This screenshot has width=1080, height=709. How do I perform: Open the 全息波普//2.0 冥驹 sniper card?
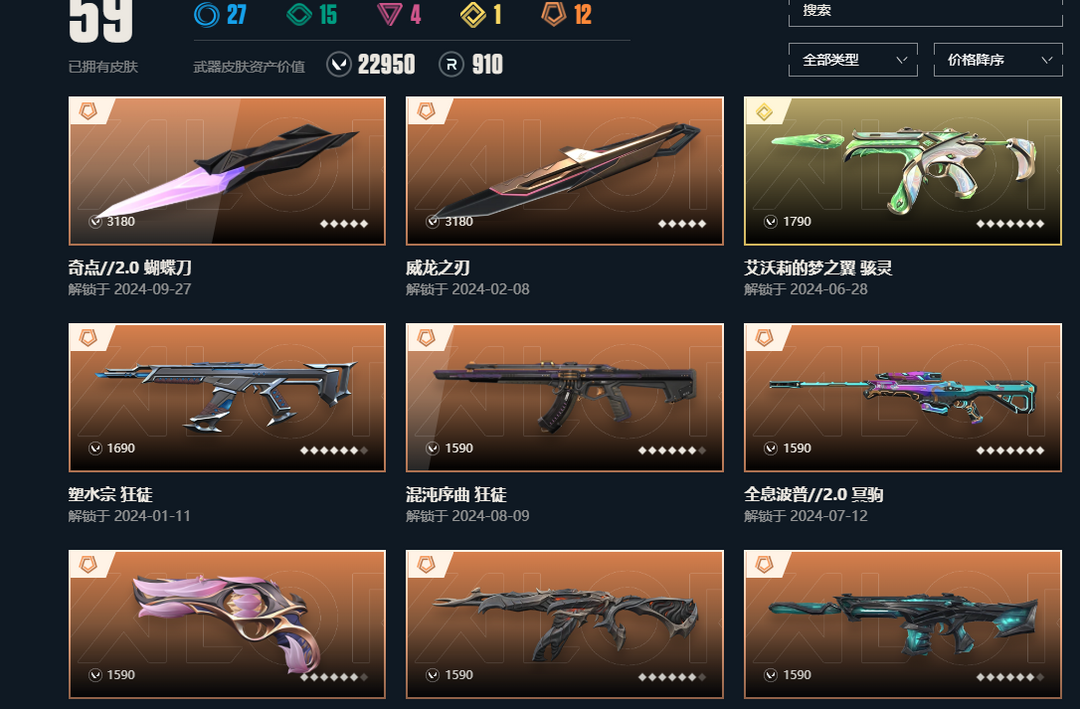[x=903, y=398]
